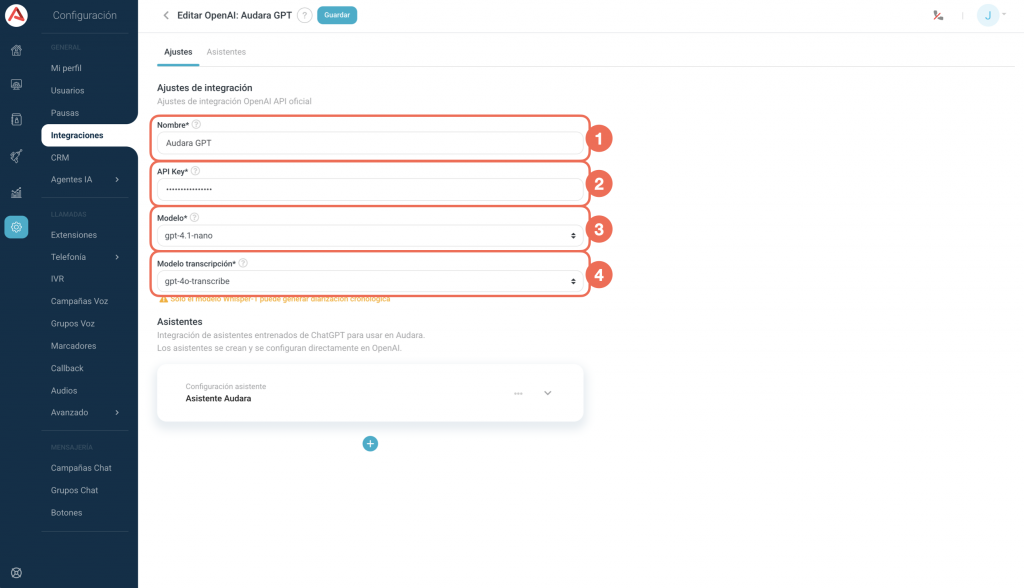The width and height of the screenshot is (1024, 588).
Task: Open the Modelo transcripción dropdown
Action: click(370, 282)
